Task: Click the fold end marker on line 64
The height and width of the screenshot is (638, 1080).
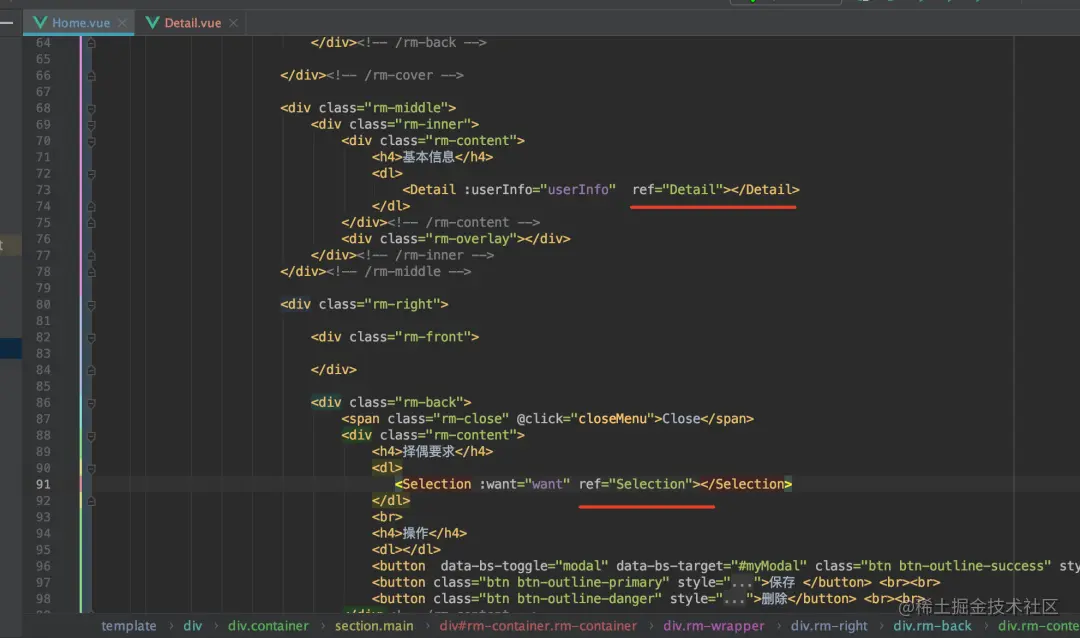Action: click(x=91, y=43)
